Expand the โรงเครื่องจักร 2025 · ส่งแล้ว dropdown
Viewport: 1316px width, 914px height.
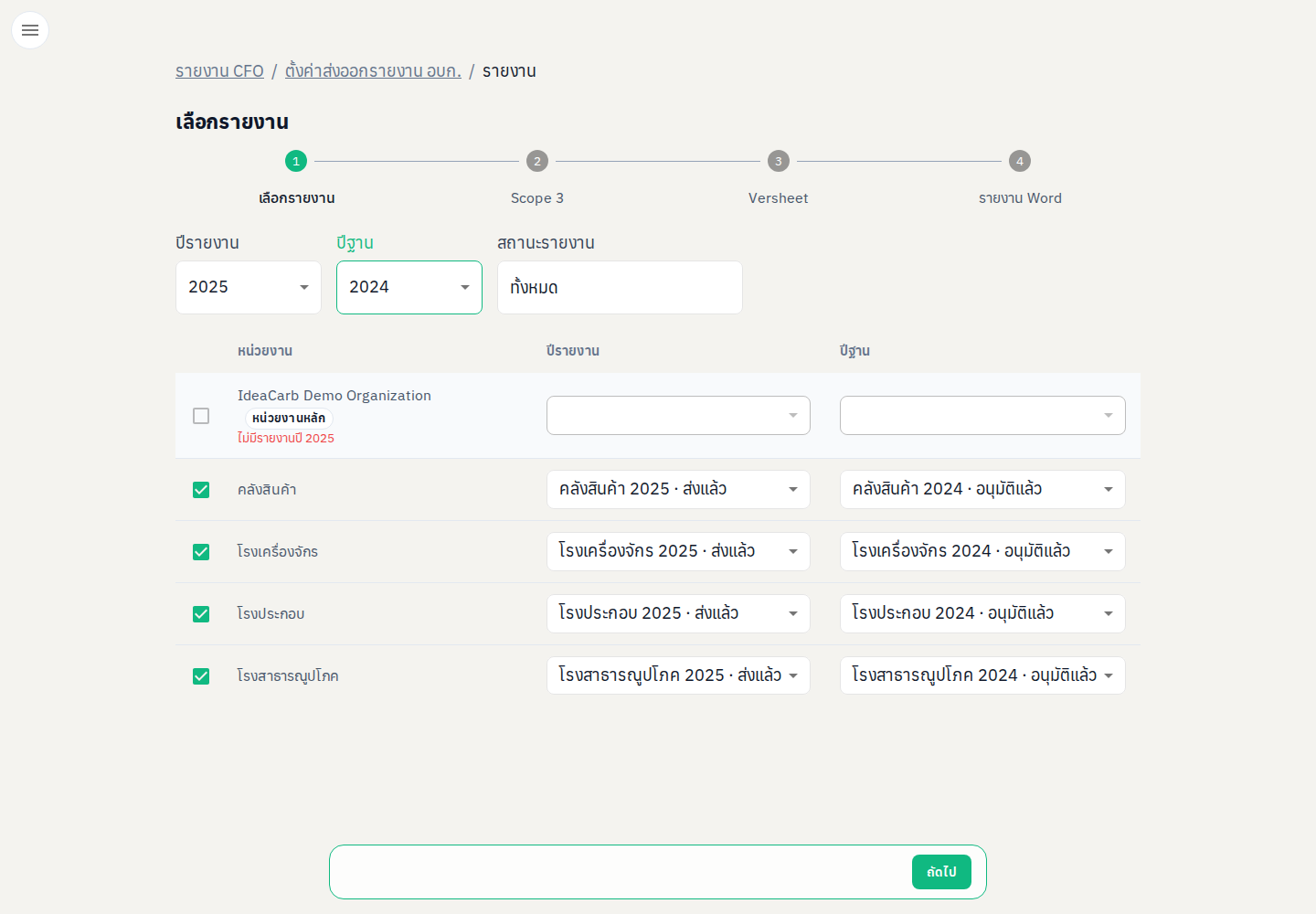(678, 551)
